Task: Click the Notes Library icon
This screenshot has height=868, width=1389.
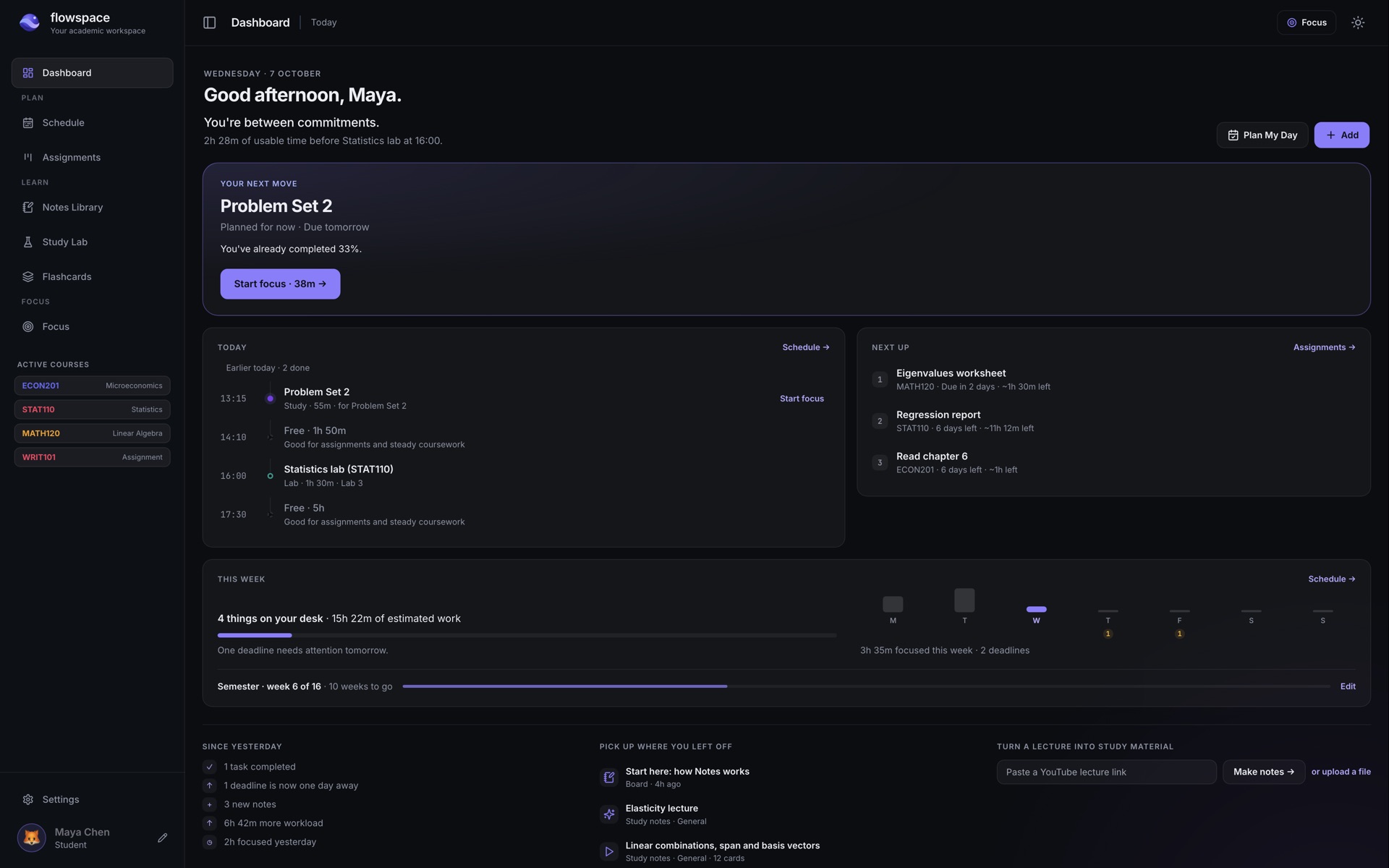Action: [28, 208]
